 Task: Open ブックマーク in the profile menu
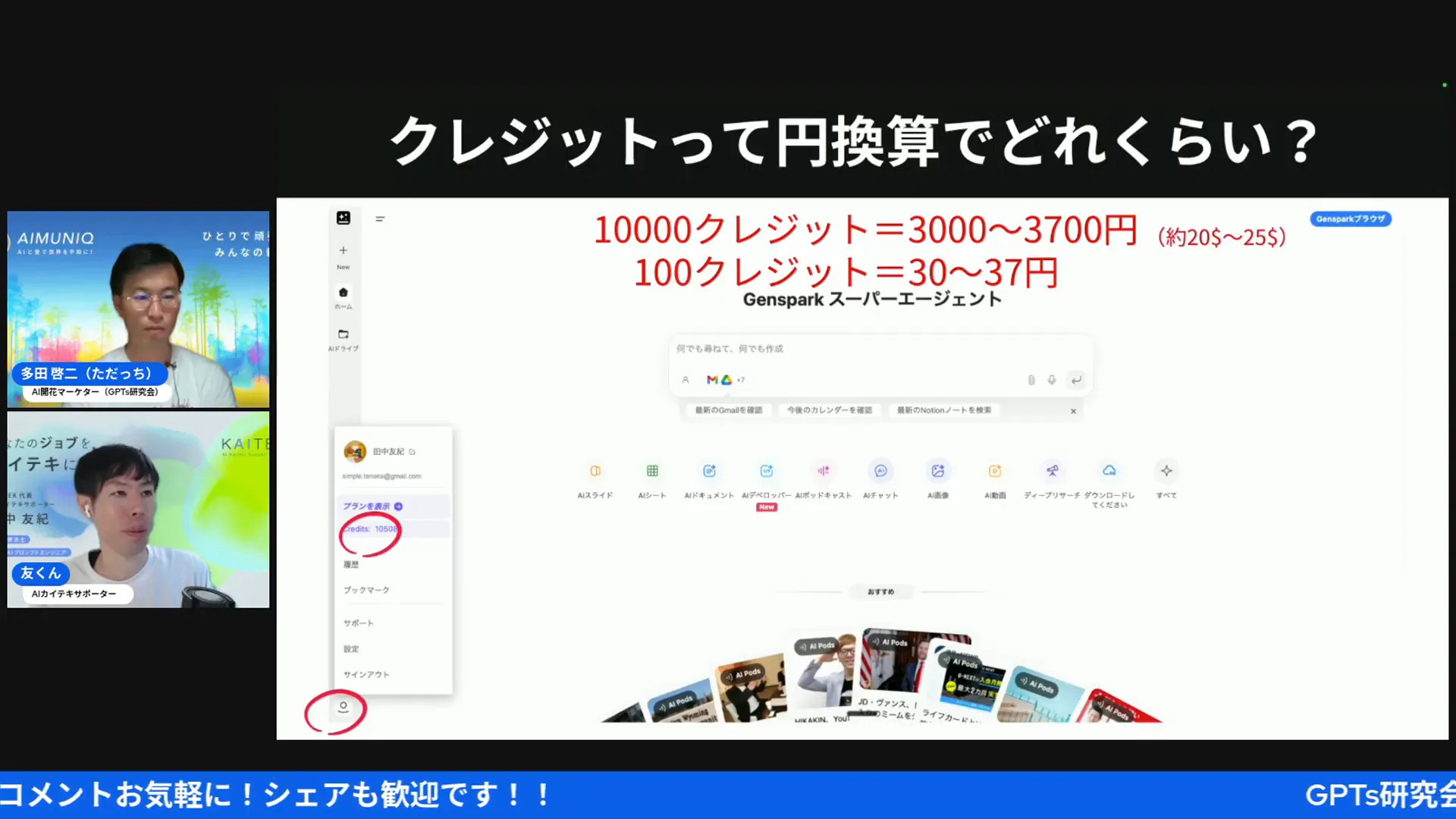click(366, 590)
